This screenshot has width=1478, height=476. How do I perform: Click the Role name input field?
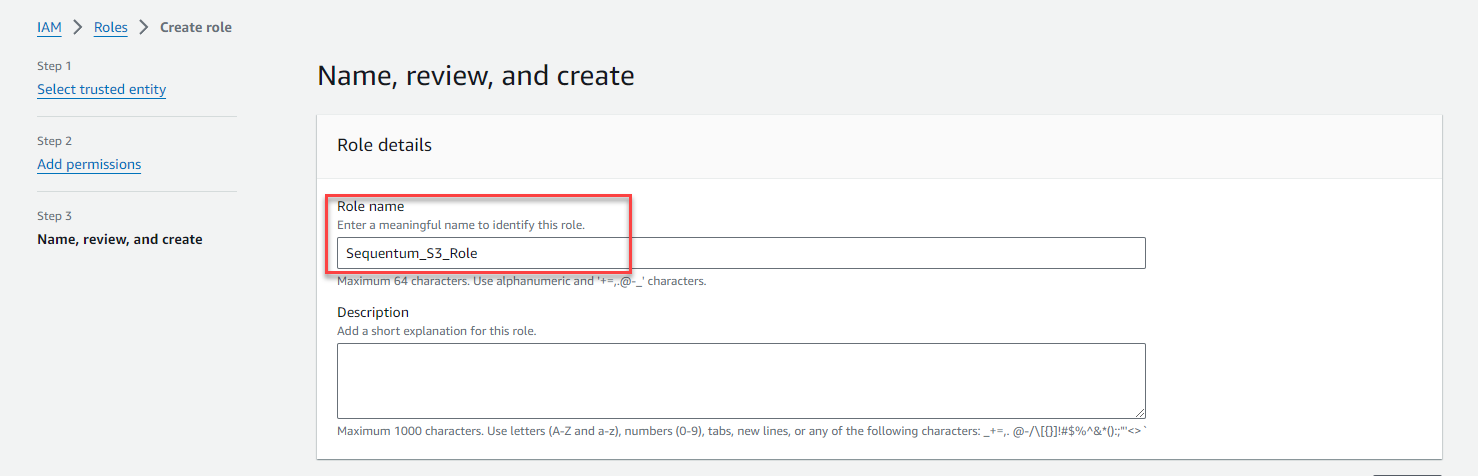point(740,253)
